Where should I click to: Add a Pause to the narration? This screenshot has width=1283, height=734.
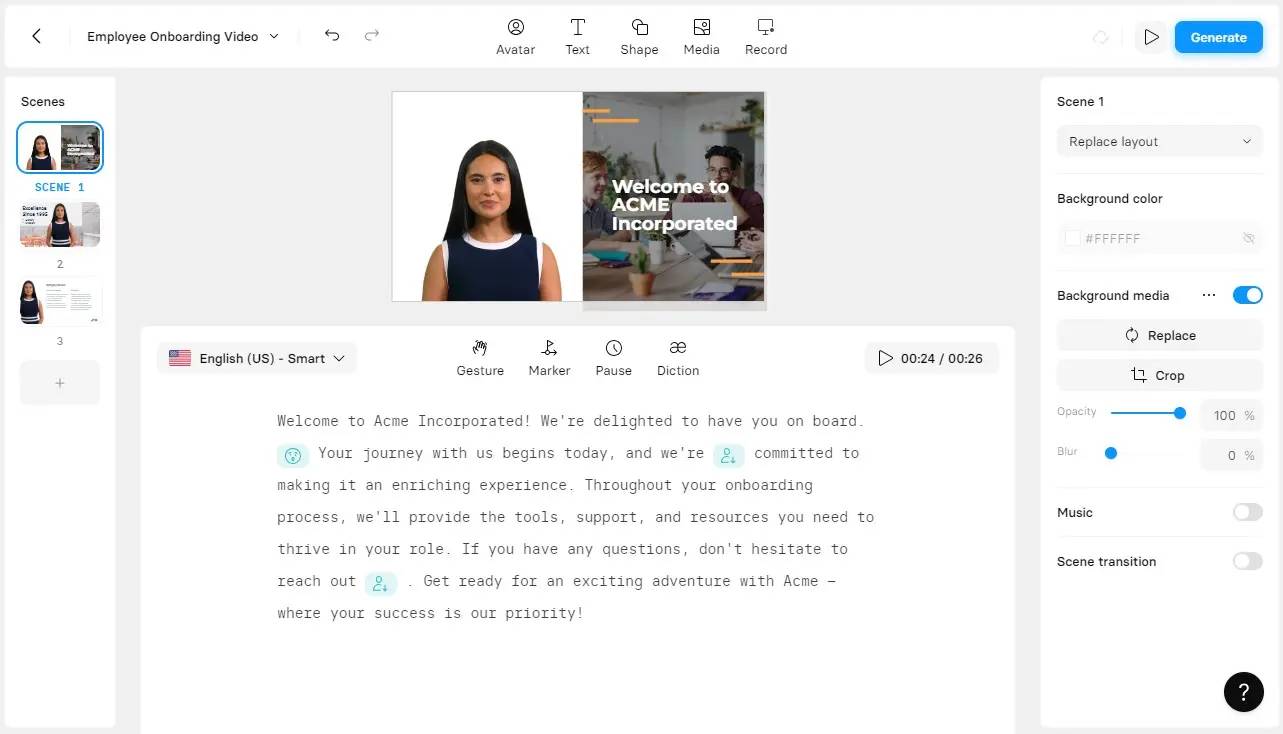pyautogui.click(x=613, y=357)
